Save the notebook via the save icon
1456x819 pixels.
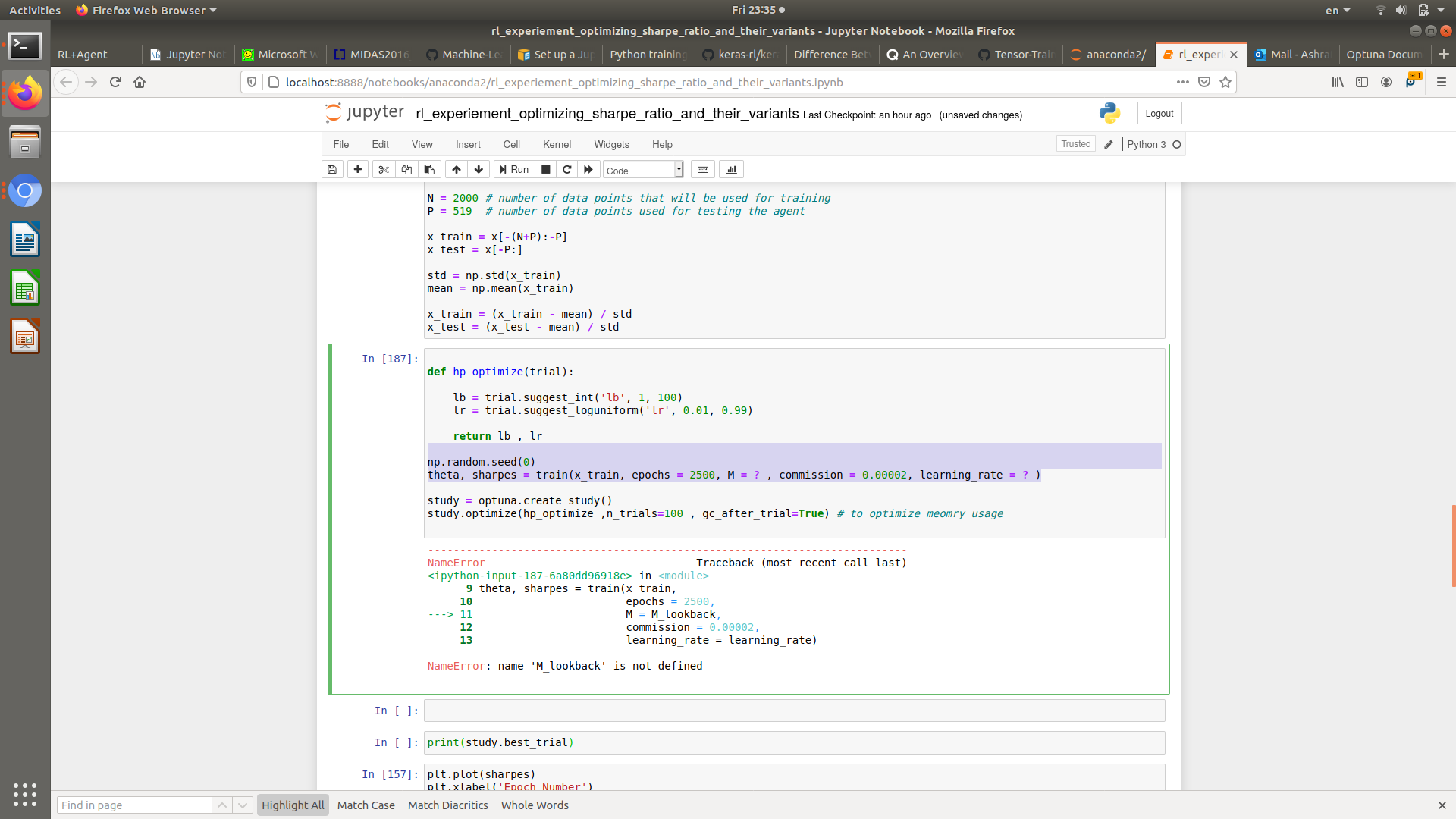(x=331, y=169)
